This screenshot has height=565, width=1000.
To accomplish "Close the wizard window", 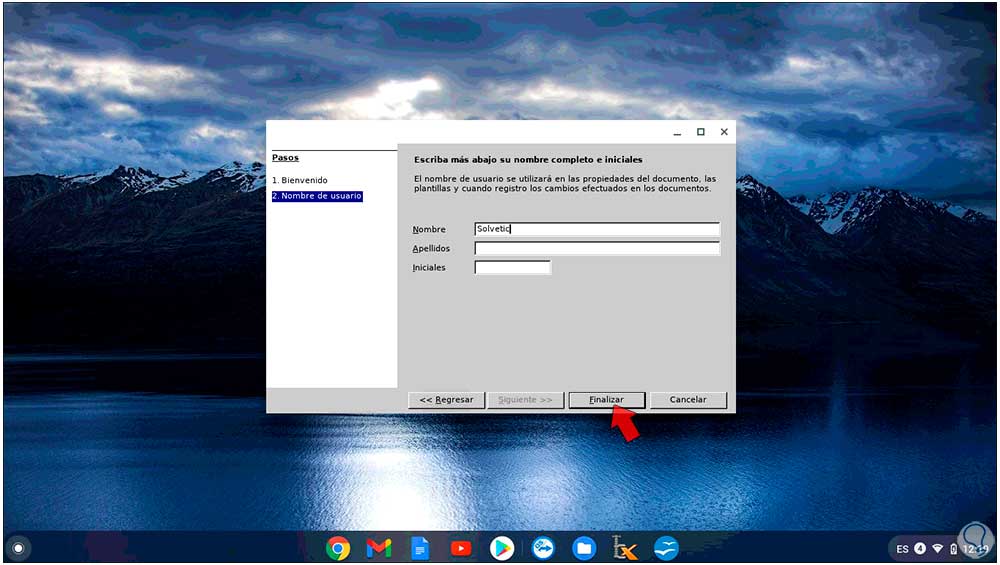I will [724, 132].
